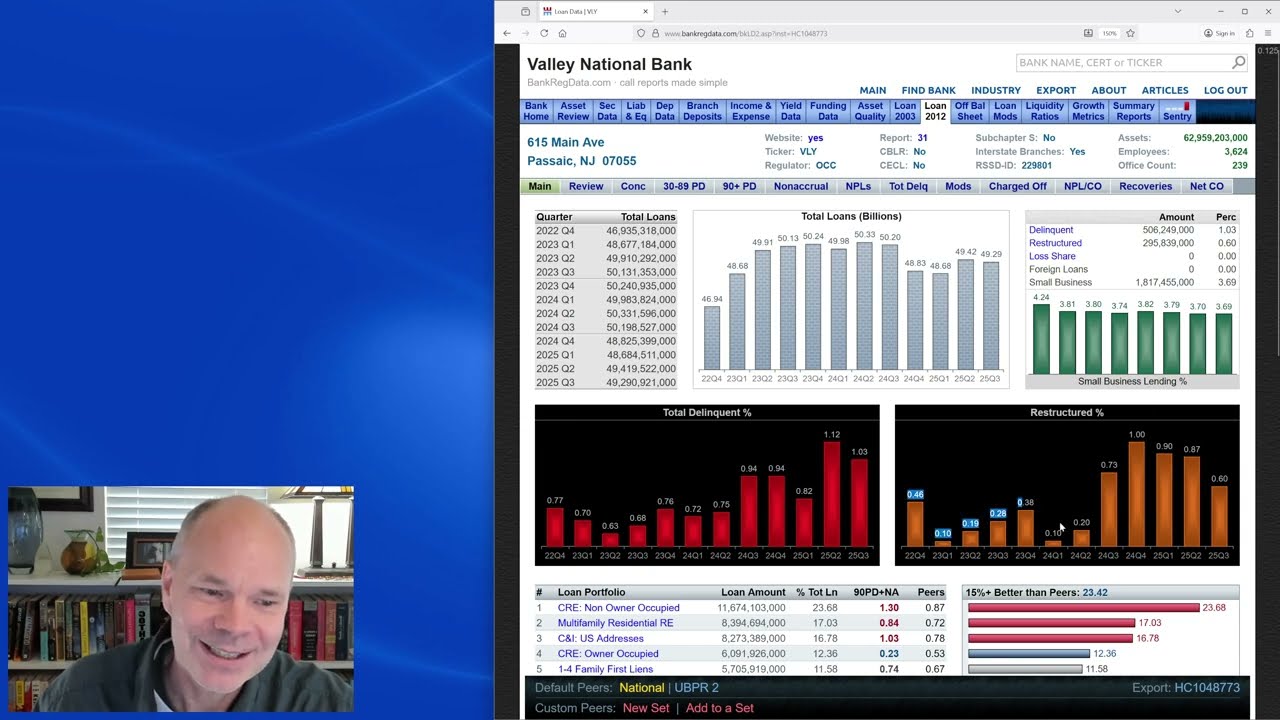Open the Dep Data tab
Screen dimensions: 1280x720
click(665, 111)
